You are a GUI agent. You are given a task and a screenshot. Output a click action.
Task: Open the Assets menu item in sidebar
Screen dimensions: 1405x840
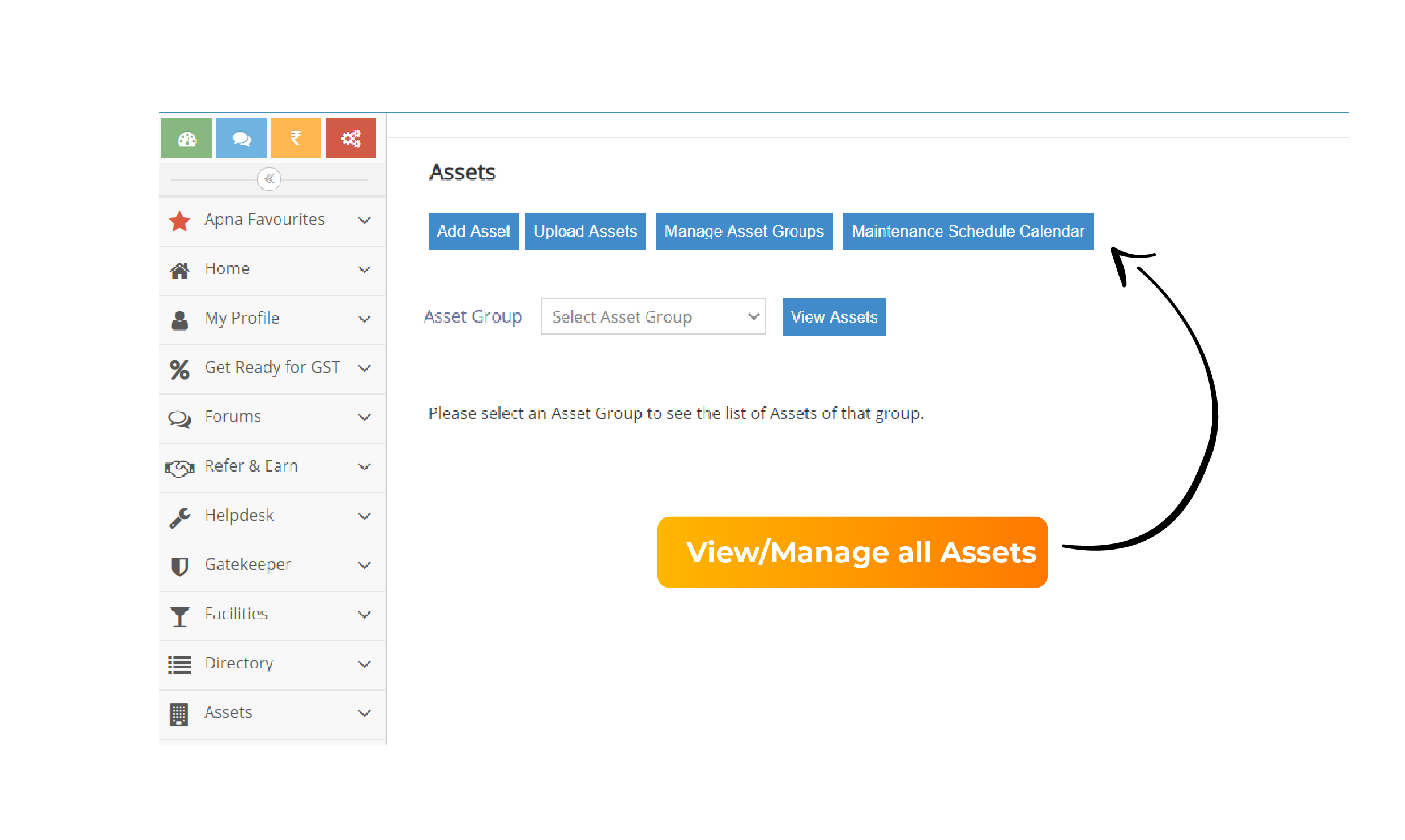[x=272, y=714]
